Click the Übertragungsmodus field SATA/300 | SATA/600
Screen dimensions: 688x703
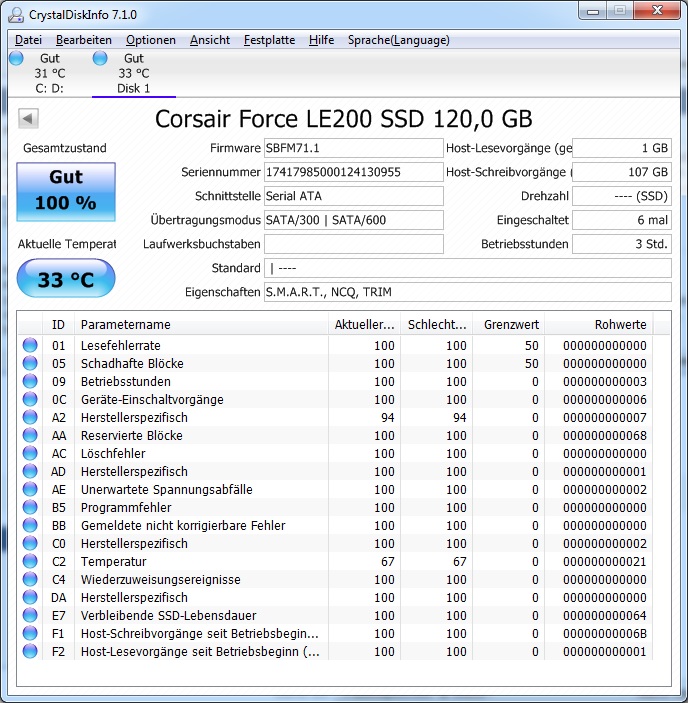click(x=353, y=220)
